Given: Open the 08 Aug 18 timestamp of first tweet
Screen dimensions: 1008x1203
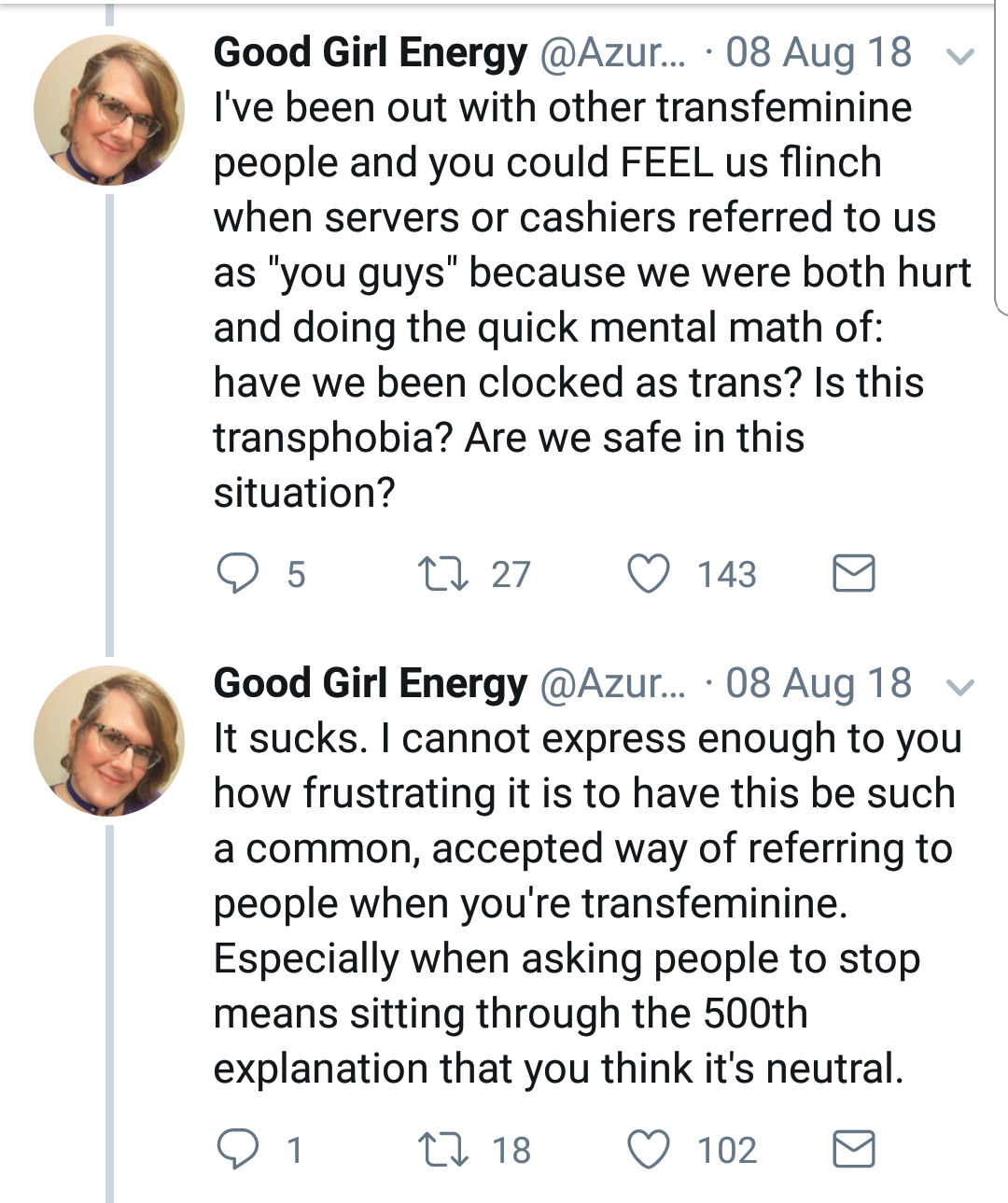Looking at the screenshot, I should pyautogui.click(x=819, y=52).
